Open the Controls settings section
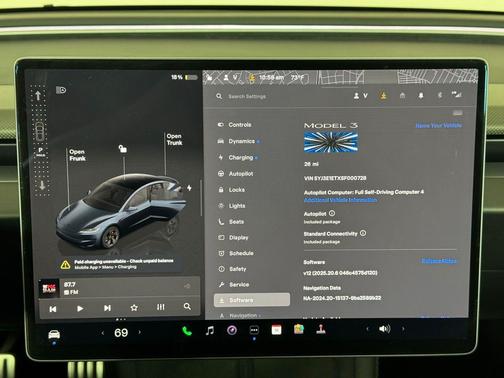 click(x=235, y=125)
